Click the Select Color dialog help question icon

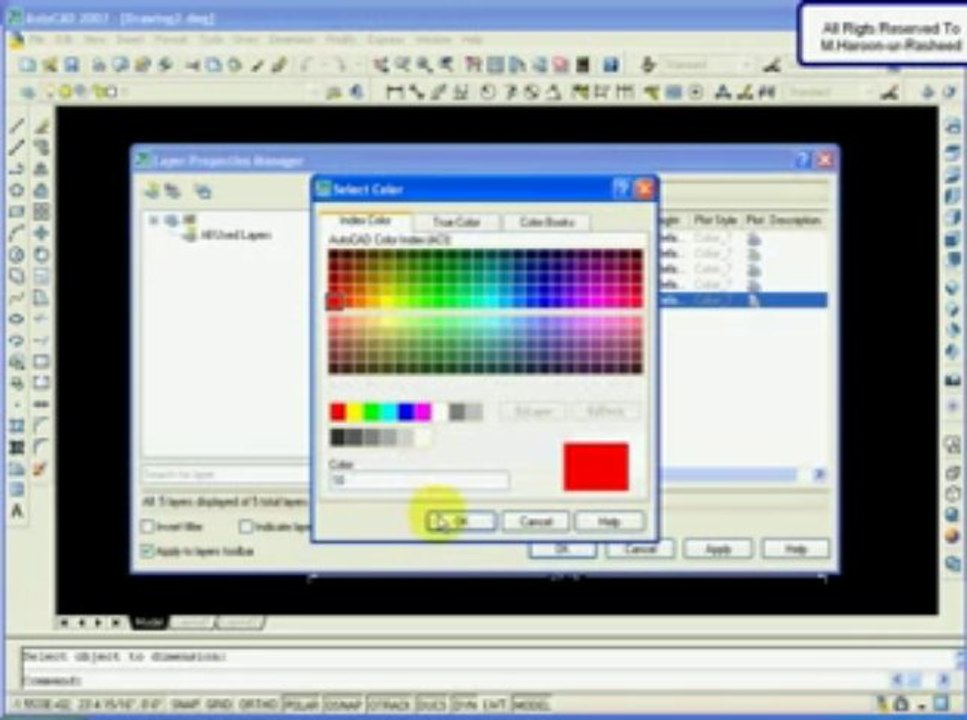(x=622, y=188)
